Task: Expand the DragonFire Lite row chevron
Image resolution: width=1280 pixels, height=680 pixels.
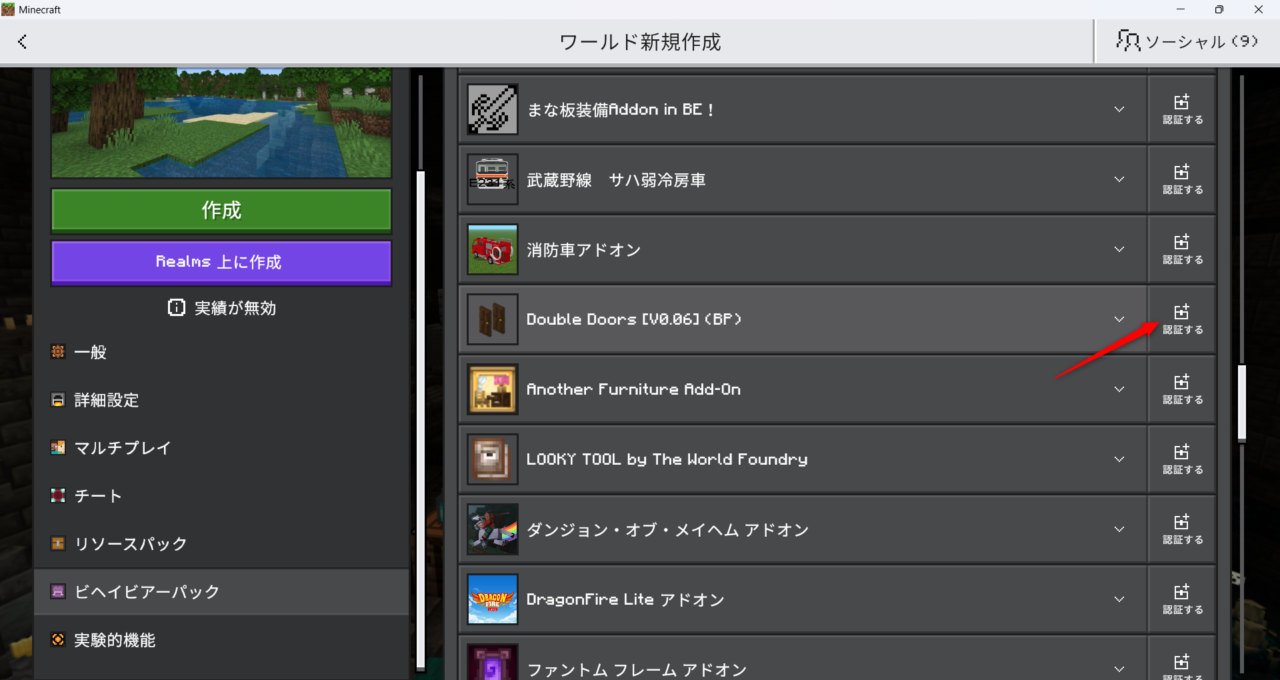Action: pos(1119,600)
